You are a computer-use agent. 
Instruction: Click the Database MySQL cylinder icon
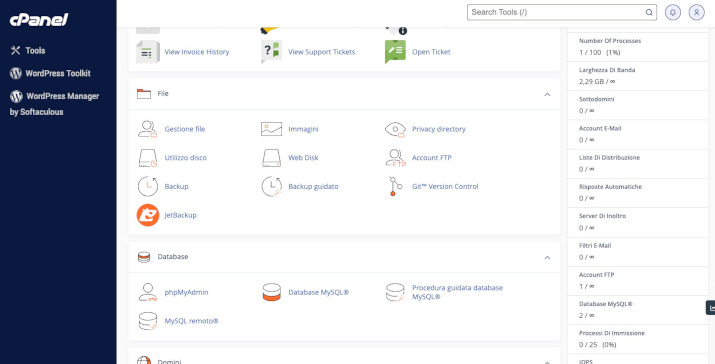tap(271, 292)
